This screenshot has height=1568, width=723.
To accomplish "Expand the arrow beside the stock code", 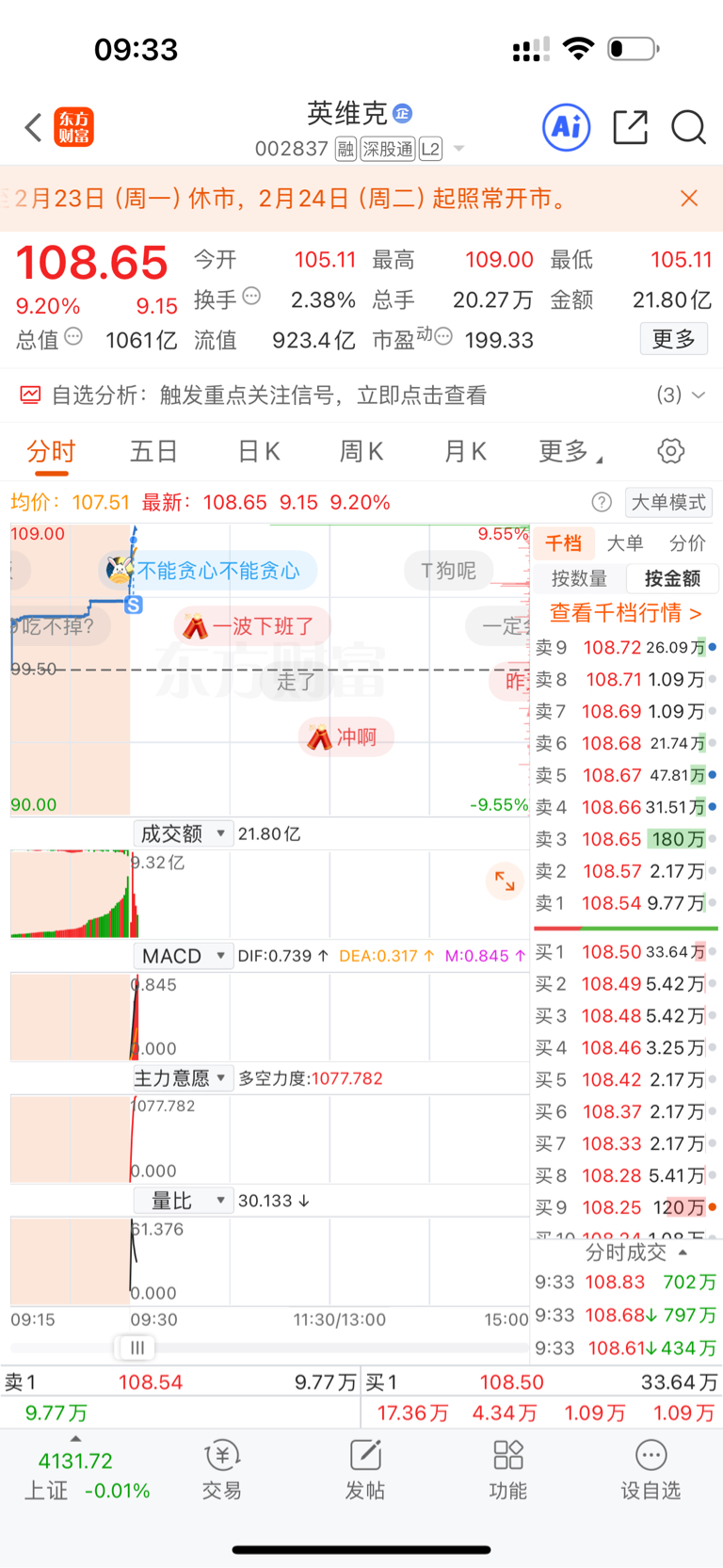I will coord(459,149).
